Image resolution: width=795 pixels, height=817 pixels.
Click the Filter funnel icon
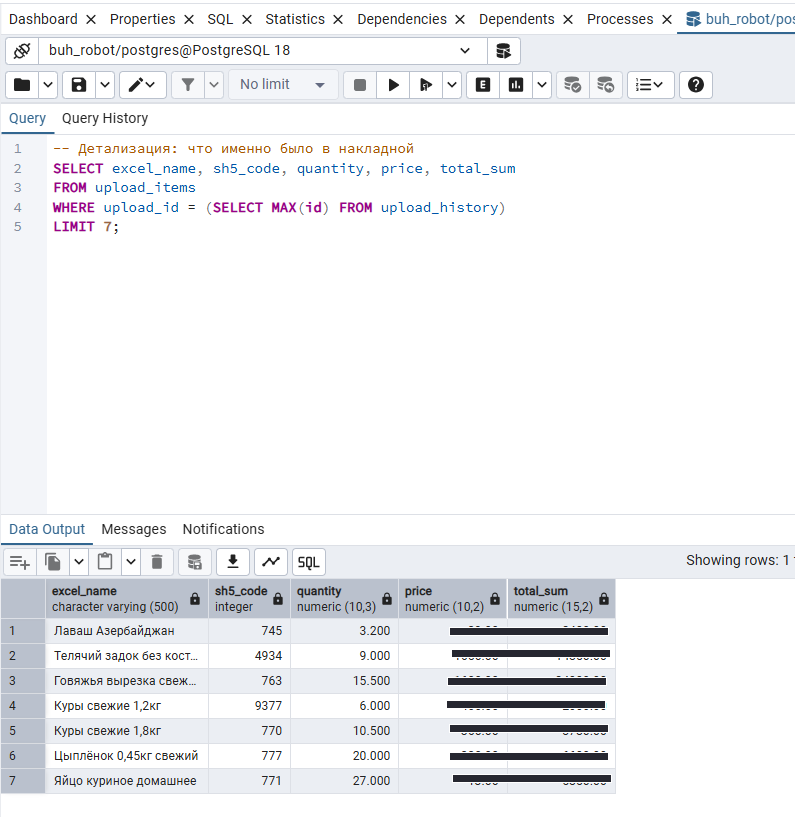(x=188, y=85)
